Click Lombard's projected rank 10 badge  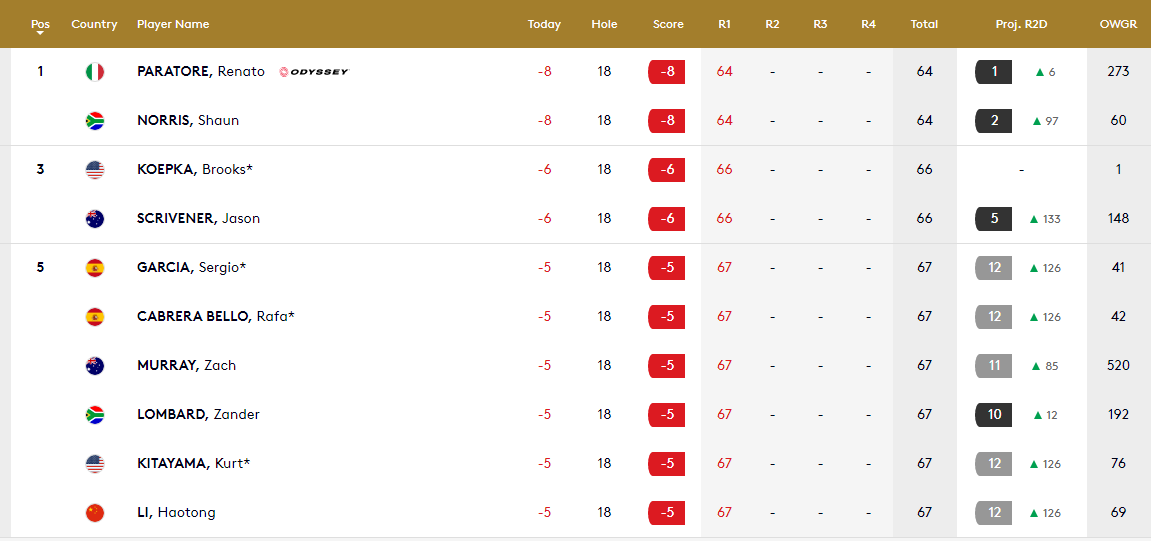994,415
